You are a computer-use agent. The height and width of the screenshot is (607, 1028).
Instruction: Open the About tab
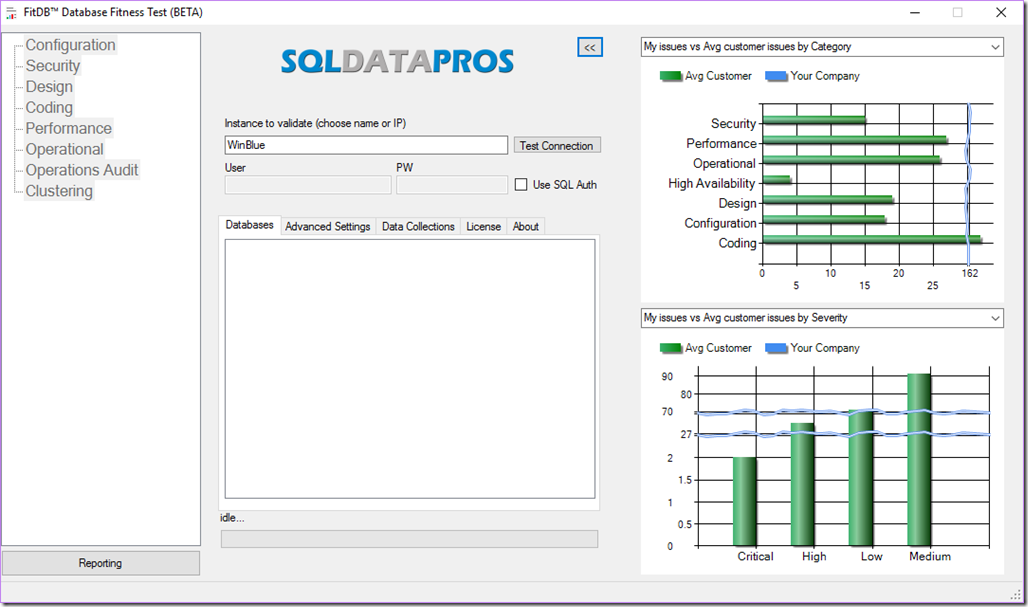(x=526, y=226)
